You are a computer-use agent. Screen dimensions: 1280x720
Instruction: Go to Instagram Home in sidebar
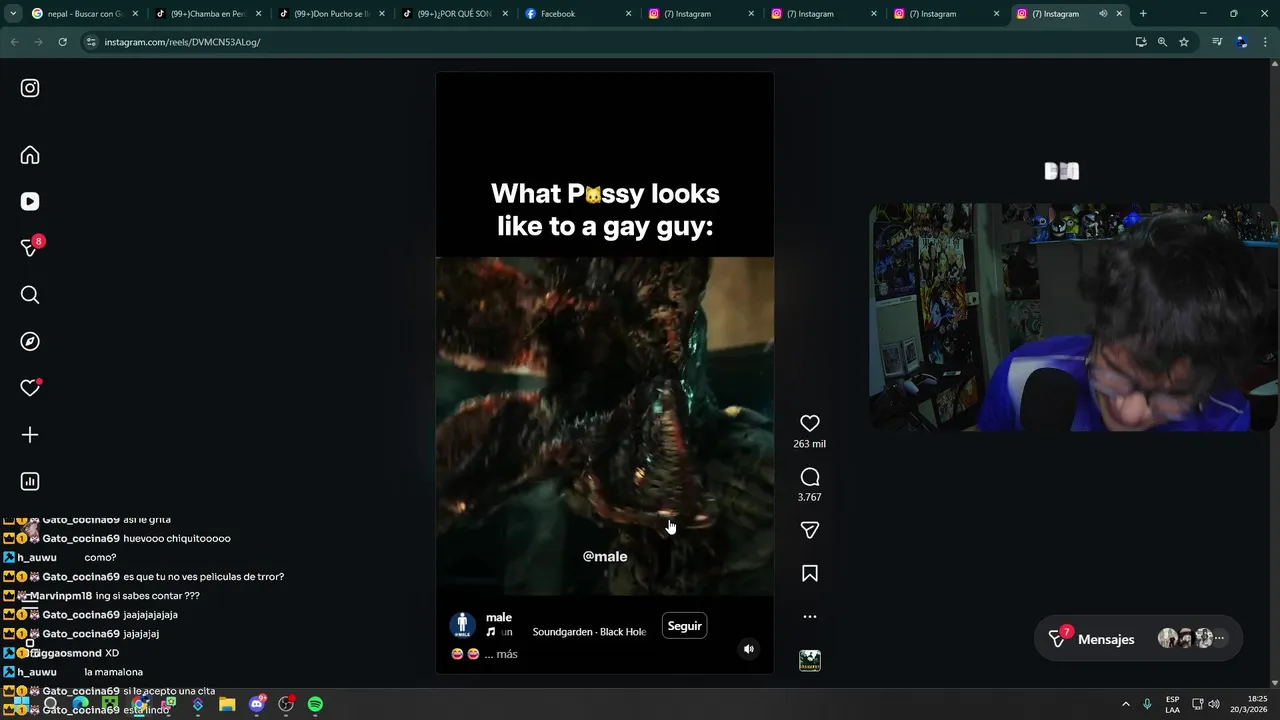coord(30,155)
